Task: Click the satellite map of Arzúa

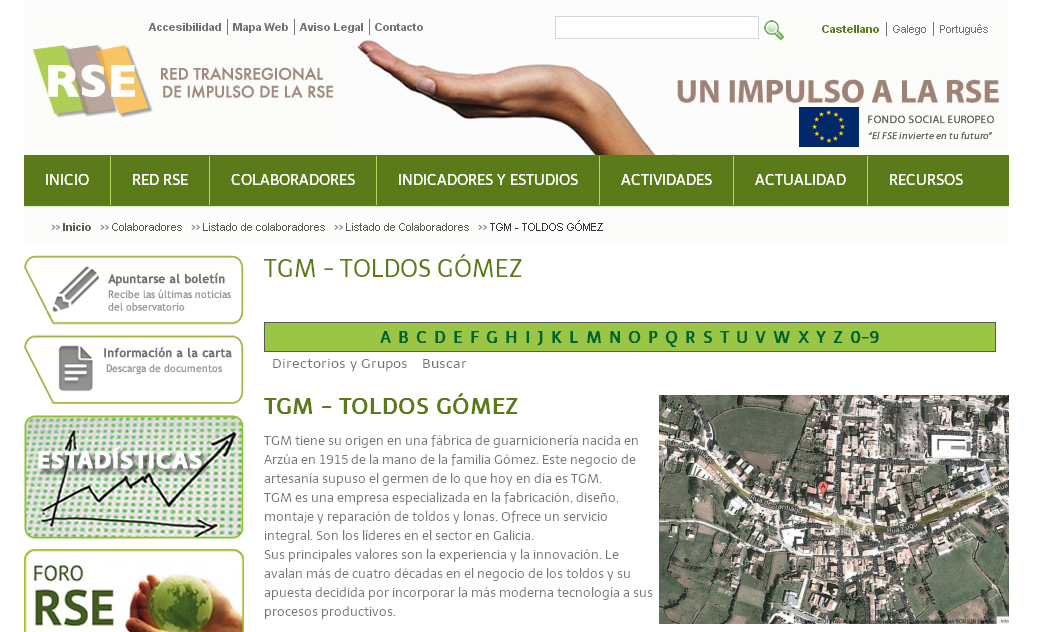Action: tap(834, 509)
